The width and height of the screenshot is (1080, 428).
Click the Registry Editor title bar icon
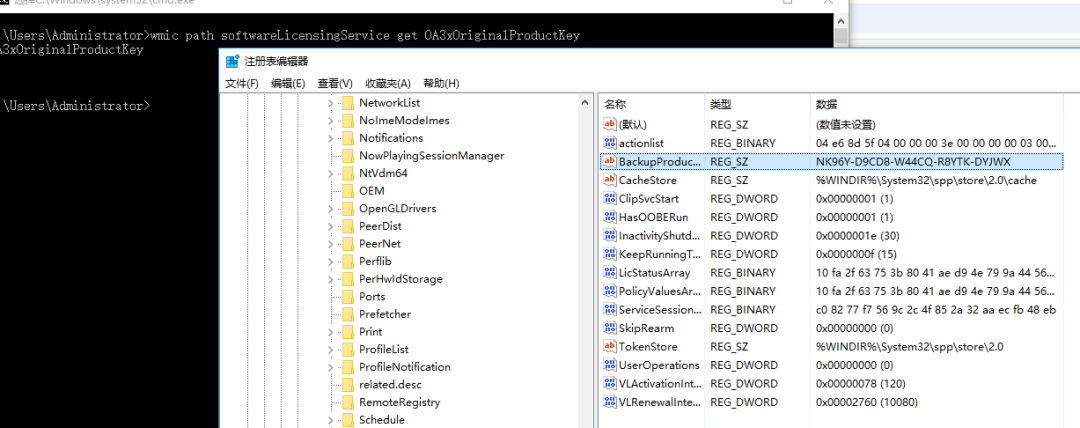233,61
